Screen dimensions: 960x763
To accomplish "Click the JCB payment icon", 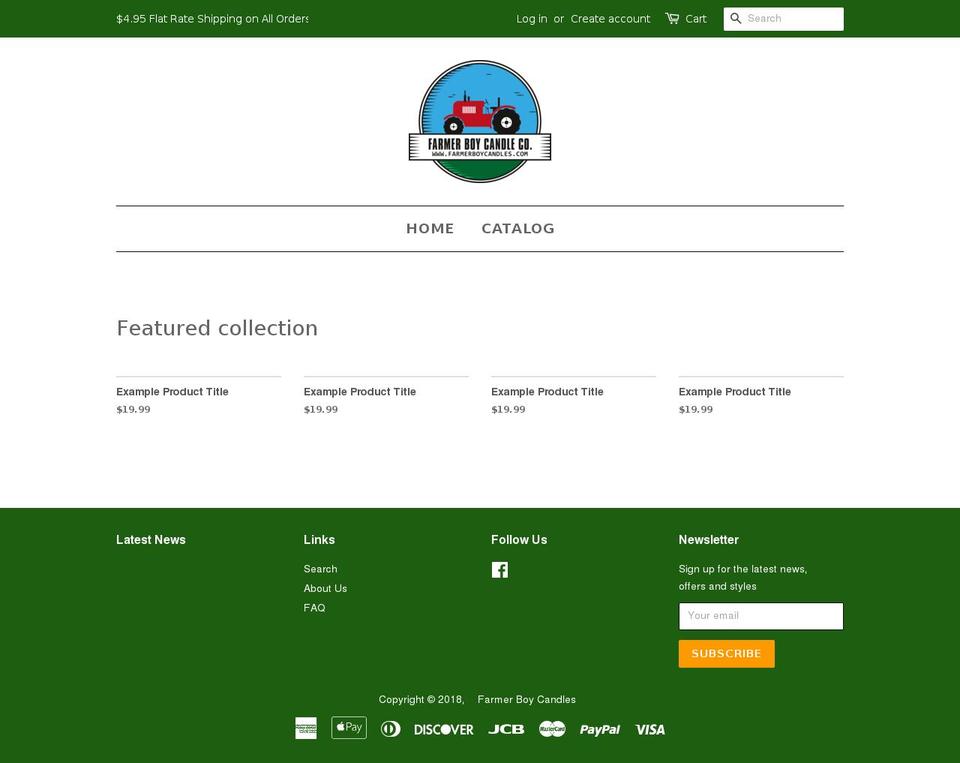I will pos(506,729).
